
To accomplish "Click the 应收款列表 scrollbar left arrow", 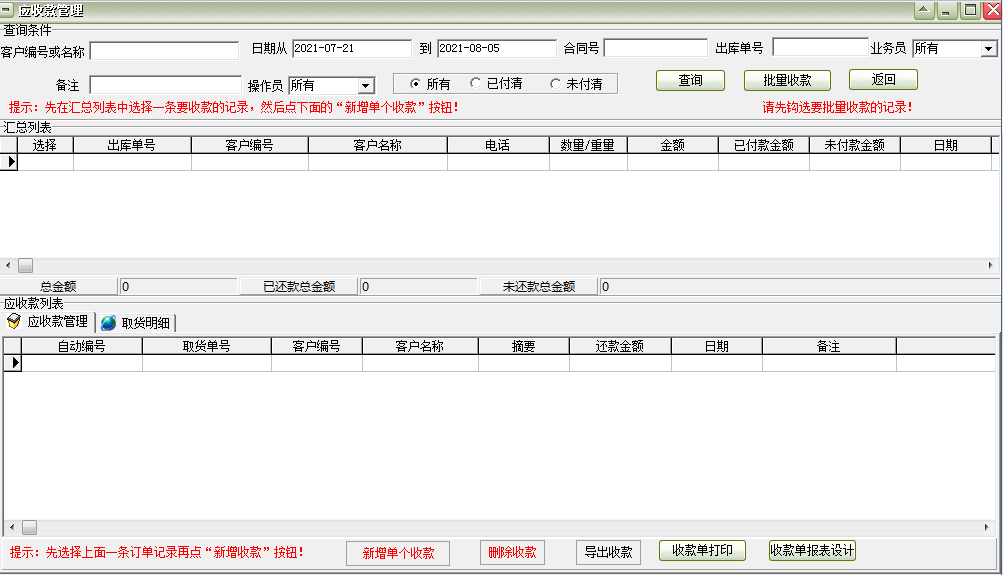I will (x=12, y=528).
